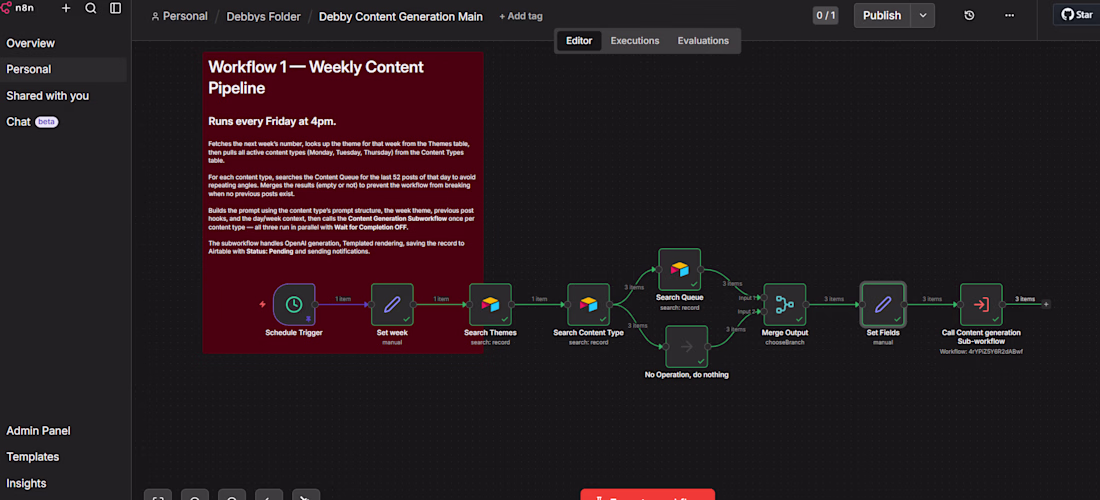Viewport: 1100px width, 500px height.
Task: Click the beta badge next to Chat
Action: 46,122
